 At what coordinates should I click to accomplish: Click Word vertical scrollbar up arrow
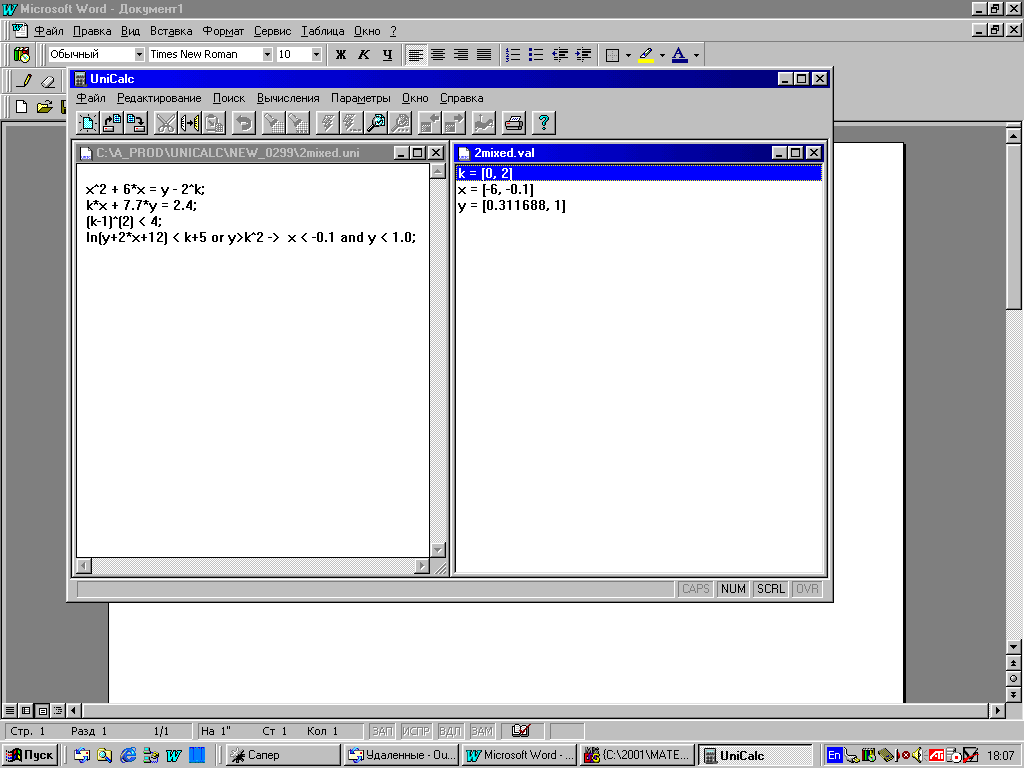pyautogui.click(x=1013, y=135)
